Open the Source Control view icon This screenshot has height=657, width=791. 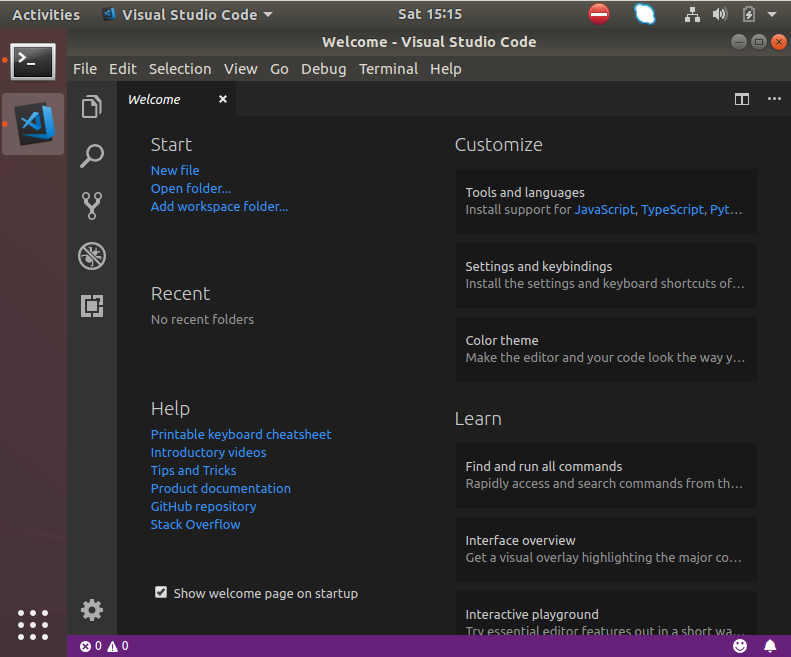point(92,205)
